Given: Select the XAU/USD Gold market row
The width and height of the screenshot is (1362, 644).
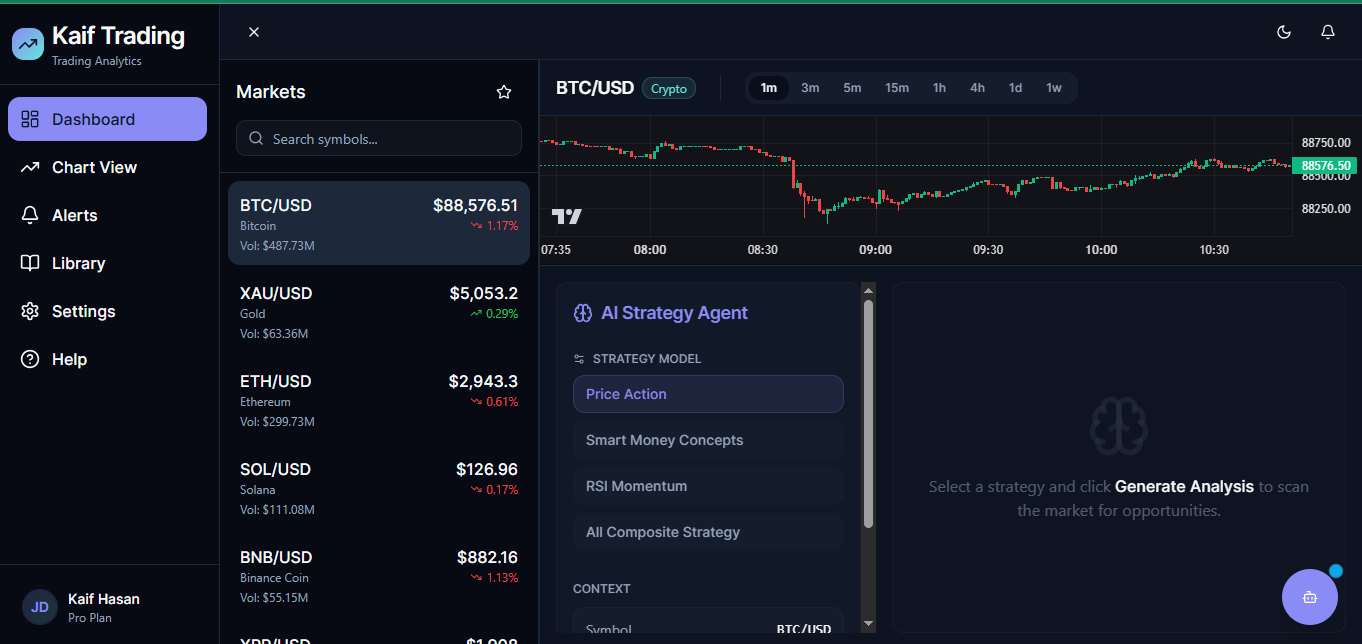Looking at the screenshot, I should coord(379,311).
